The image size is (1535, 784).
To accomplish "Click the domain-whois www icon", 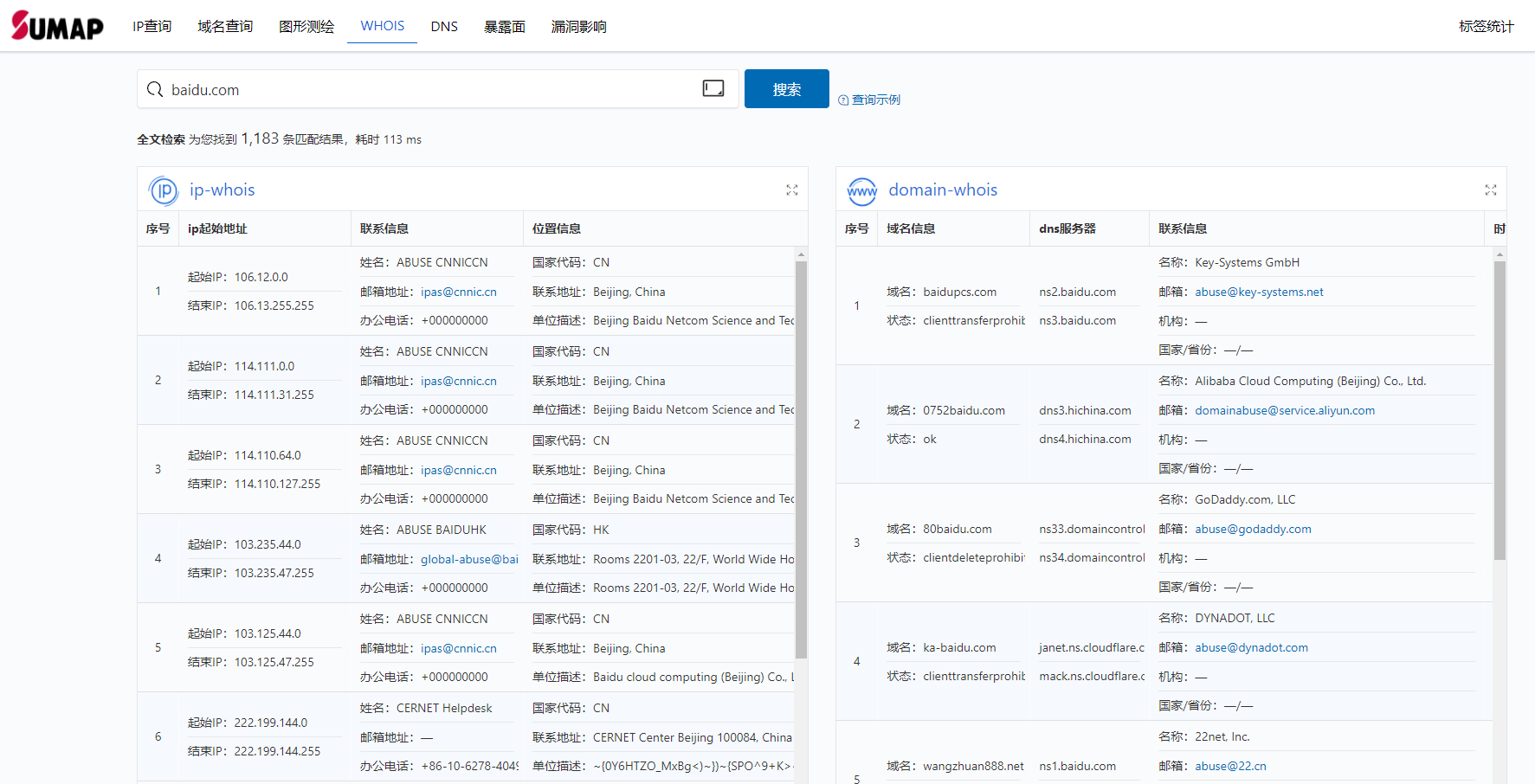I will [x=862, y=190].
